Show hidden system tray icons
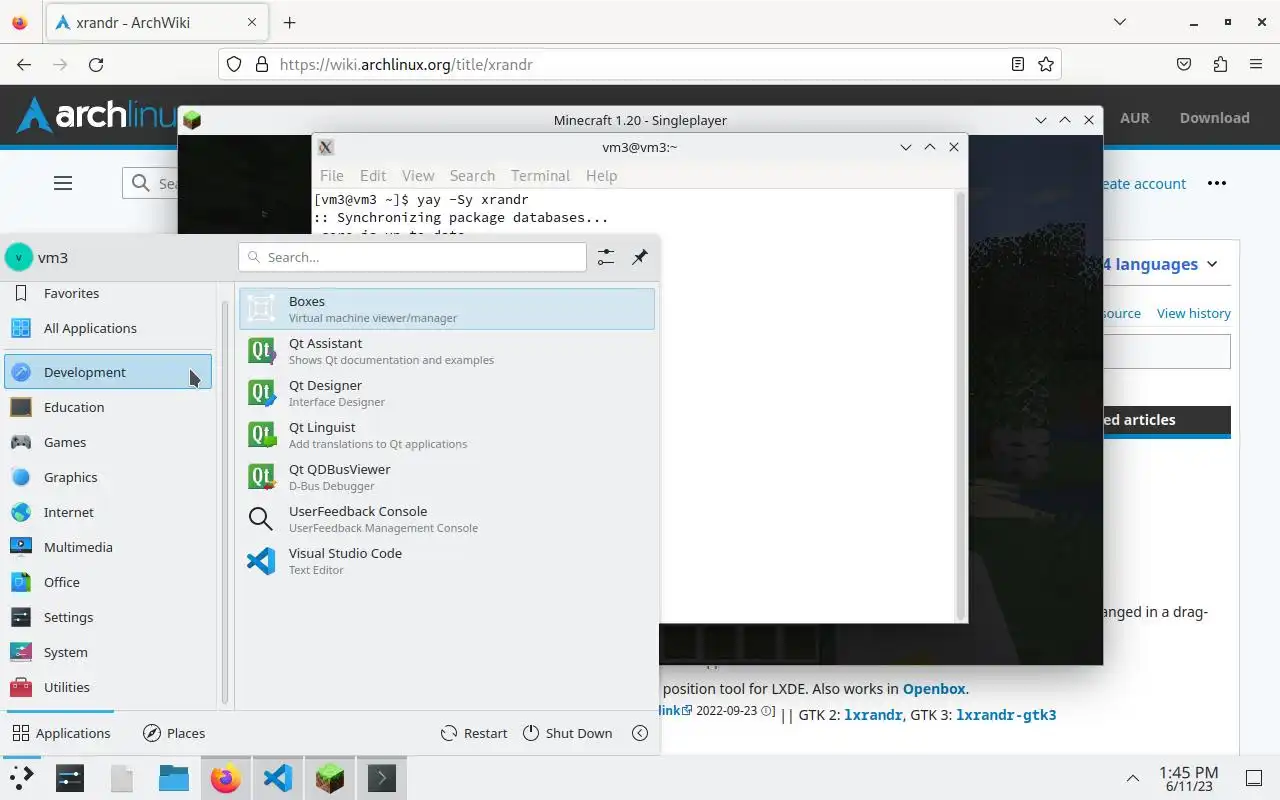Screen dimensions: 1280x800 (1133, 778)
